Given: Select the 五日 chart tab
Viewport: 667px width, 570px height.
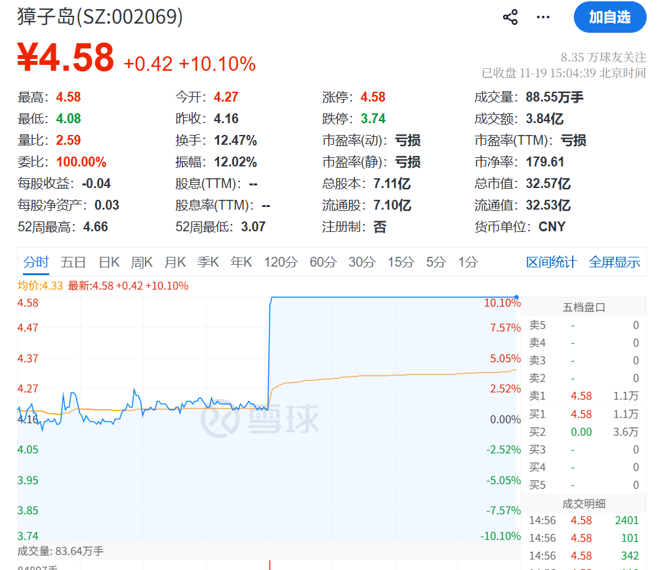Looking at the screenshot, I should (x=73, y=262).
